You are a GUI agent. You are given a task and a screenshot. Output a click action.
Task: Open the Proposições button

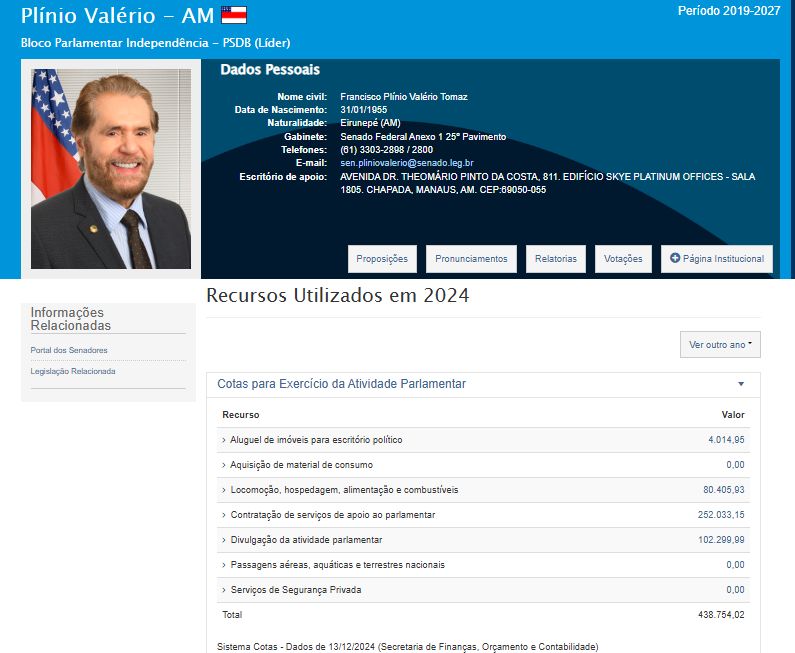coord(382,259)
